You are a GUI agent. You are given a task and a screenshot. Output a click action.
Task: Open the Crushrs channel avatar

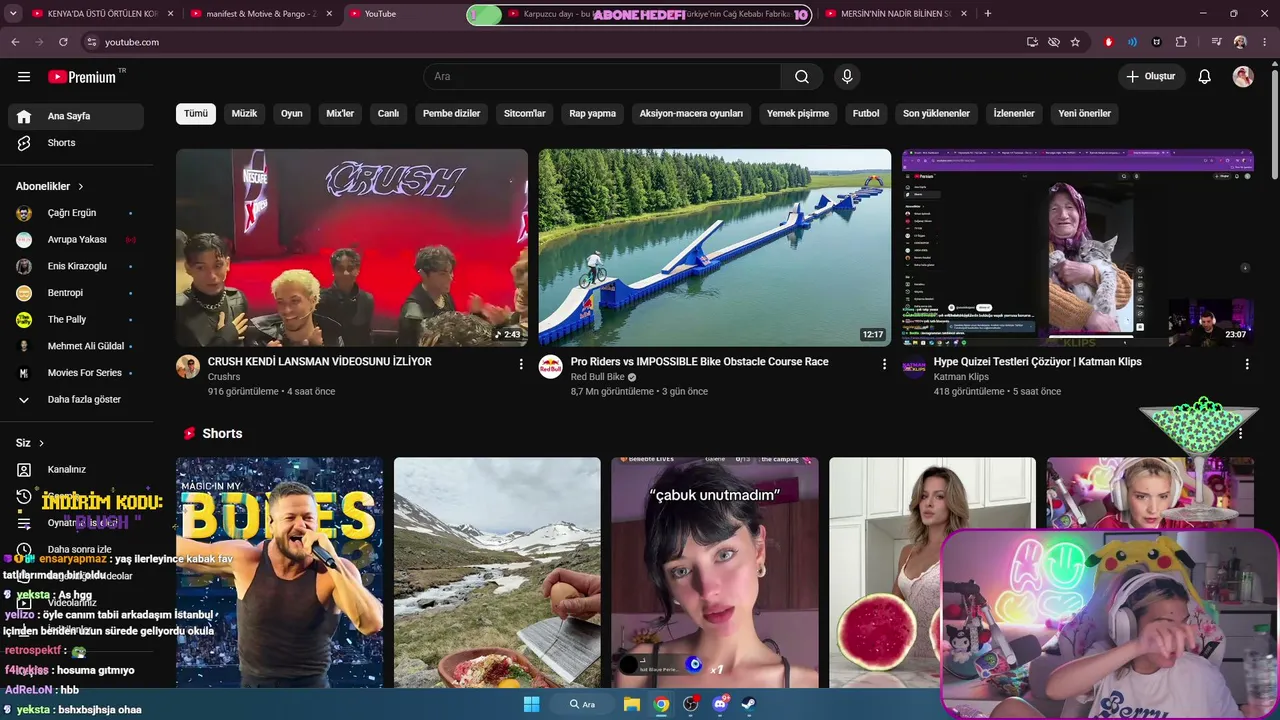click(x=188, y=366)
